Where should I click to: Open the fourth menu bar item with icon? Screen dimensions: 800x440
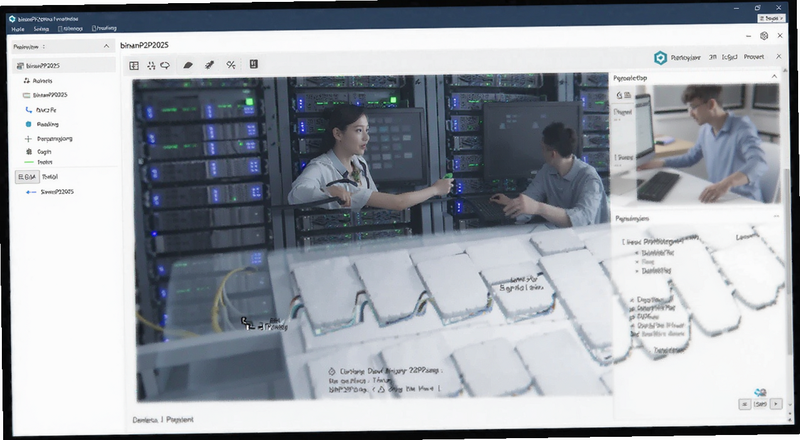point(104,29)
